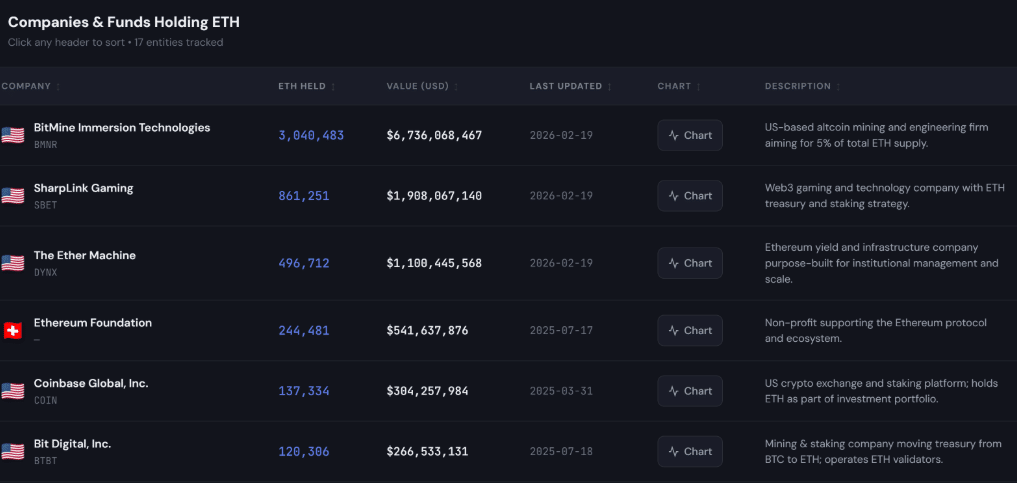1017x483 pixels.
Task: Sort by the Last Updated column header
Action: (x=566, y=86)
